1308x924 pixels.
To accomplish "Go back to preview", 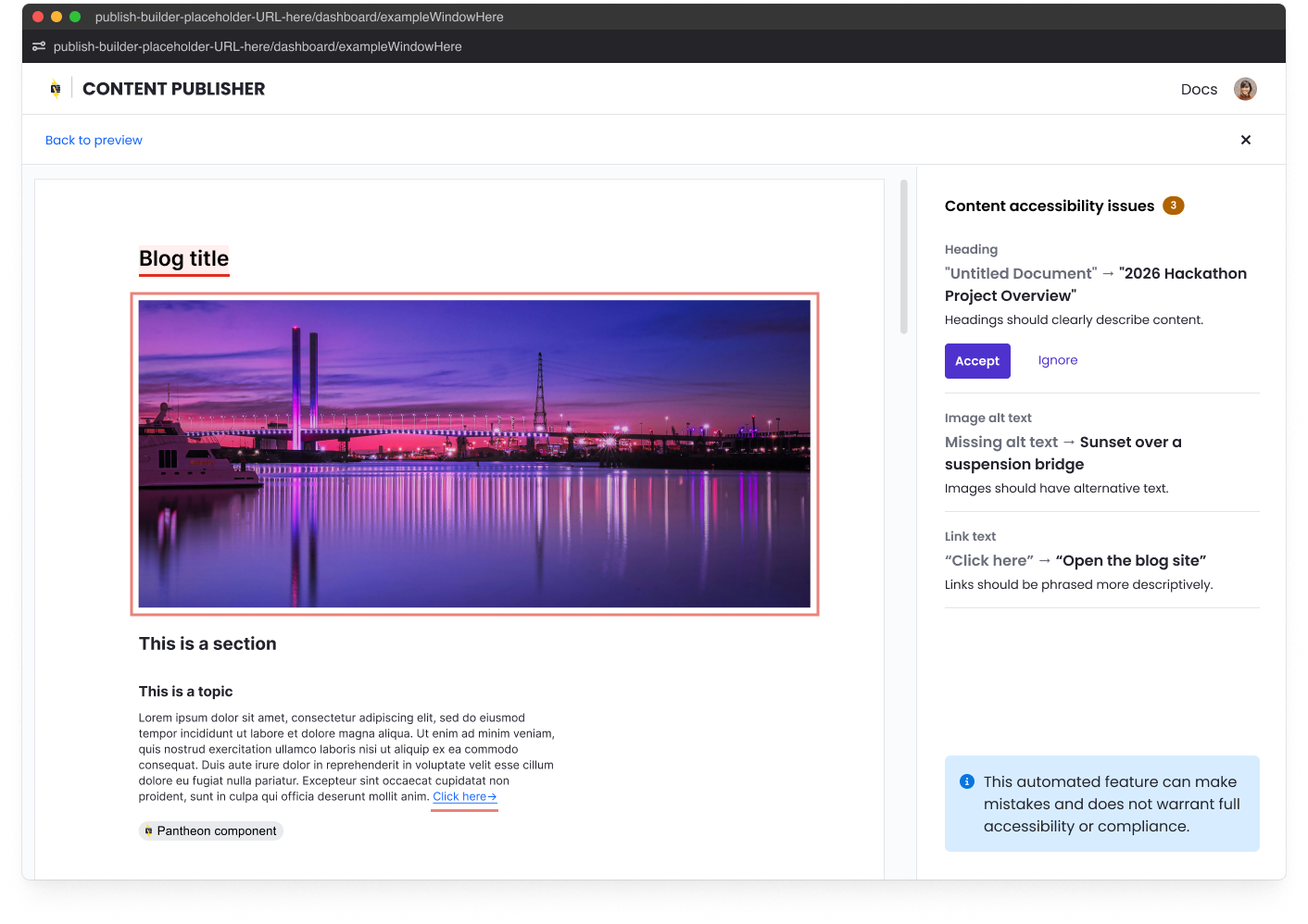I will point(94,140).
